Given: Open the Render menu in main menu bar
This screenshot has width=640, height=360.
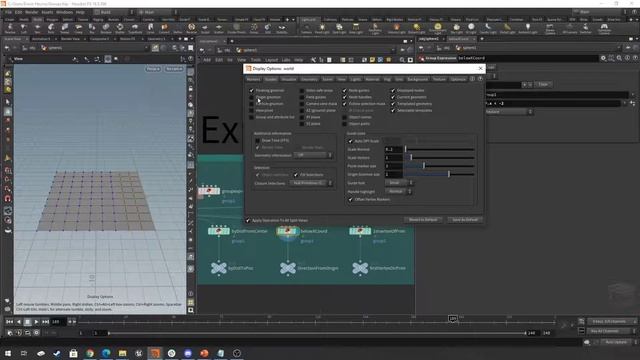Looking at the screenshot, I should point(31,12).
